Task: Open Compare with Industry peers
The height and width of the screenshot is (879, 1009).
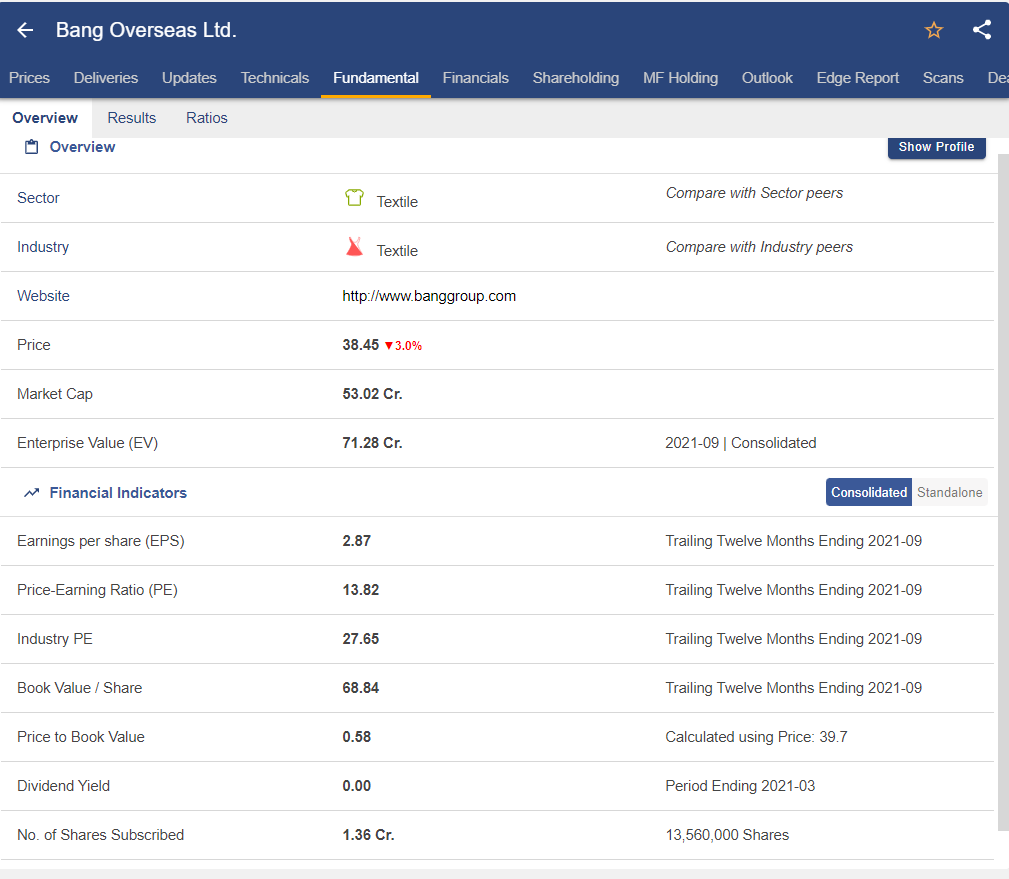Action: (x=759, y=247)
